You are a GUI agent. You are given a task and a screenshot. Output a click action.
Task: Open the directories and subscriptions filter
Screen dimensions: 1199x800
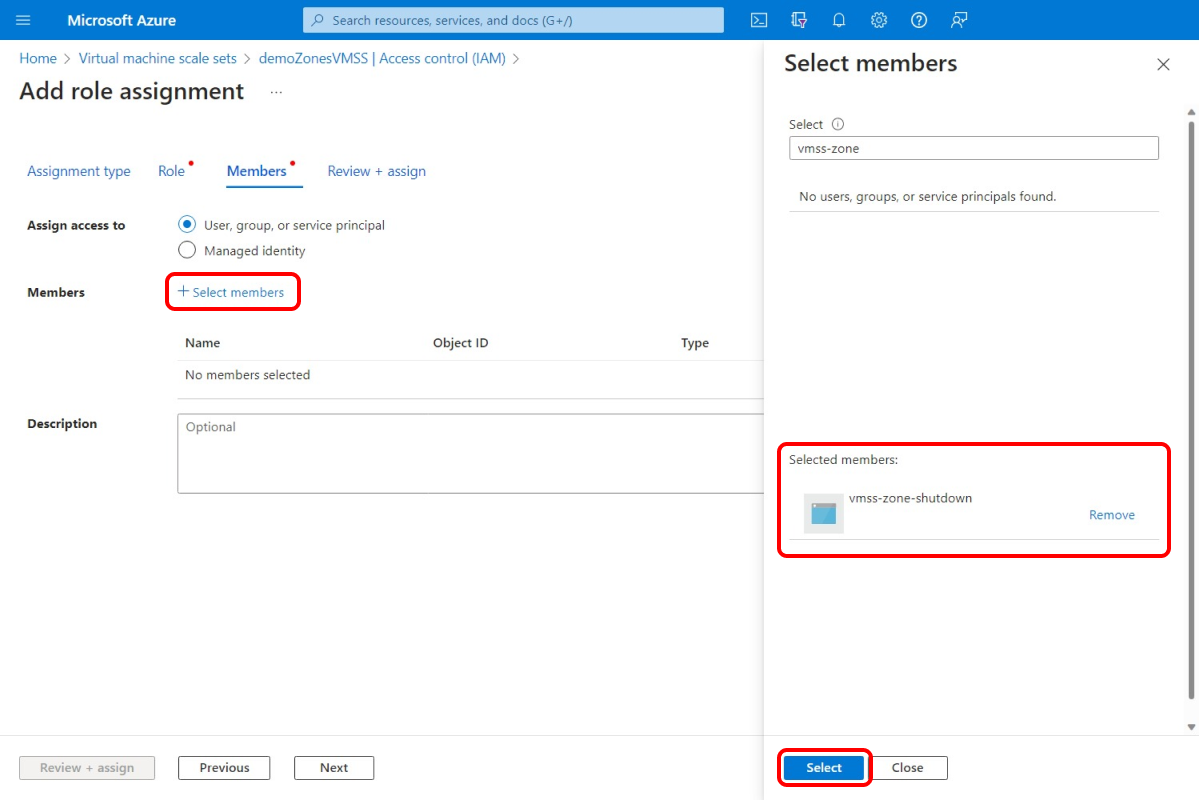(798, 20)
